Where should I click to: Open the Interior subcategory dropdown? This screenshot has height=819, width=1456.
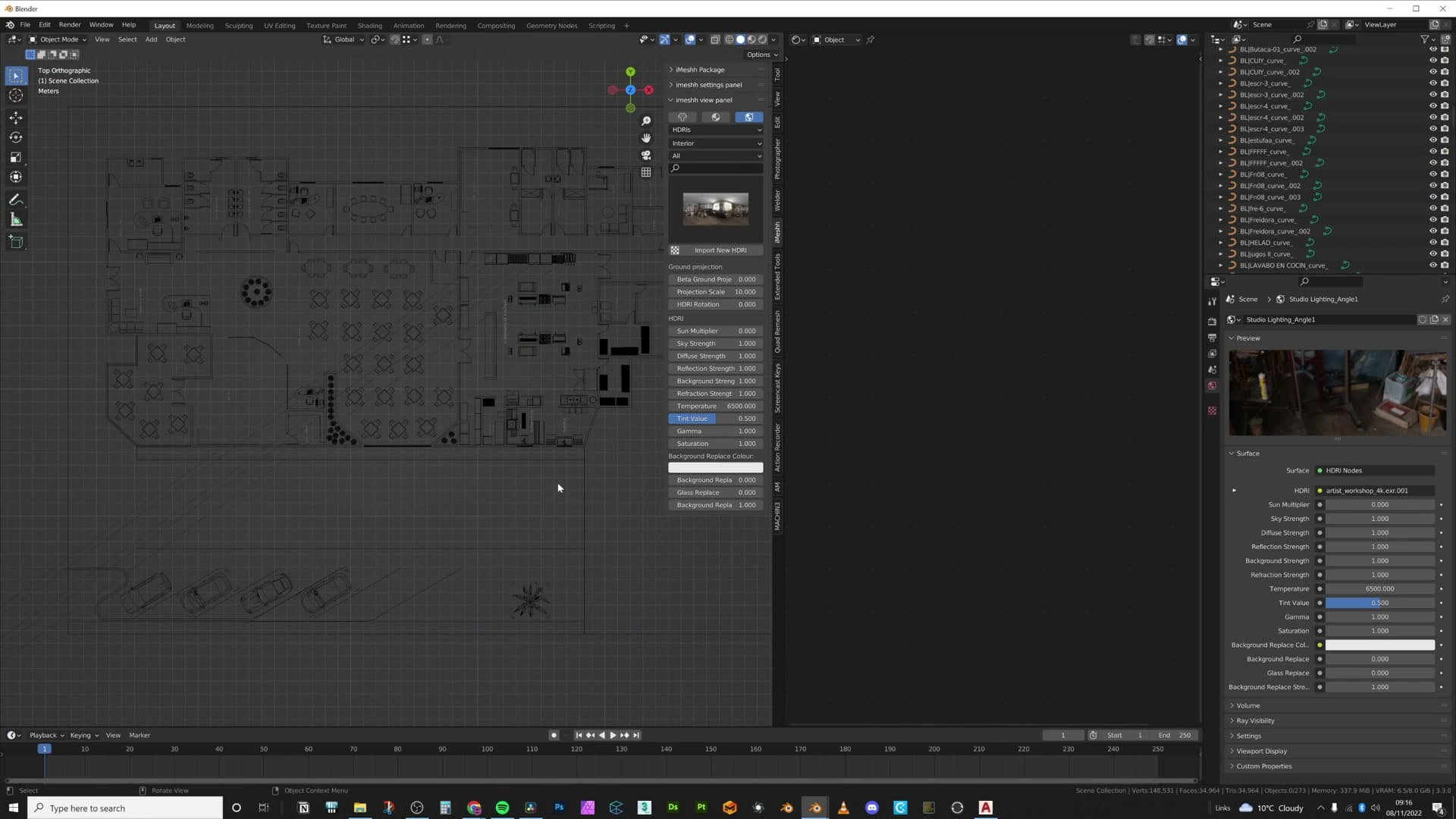point(716,143)
